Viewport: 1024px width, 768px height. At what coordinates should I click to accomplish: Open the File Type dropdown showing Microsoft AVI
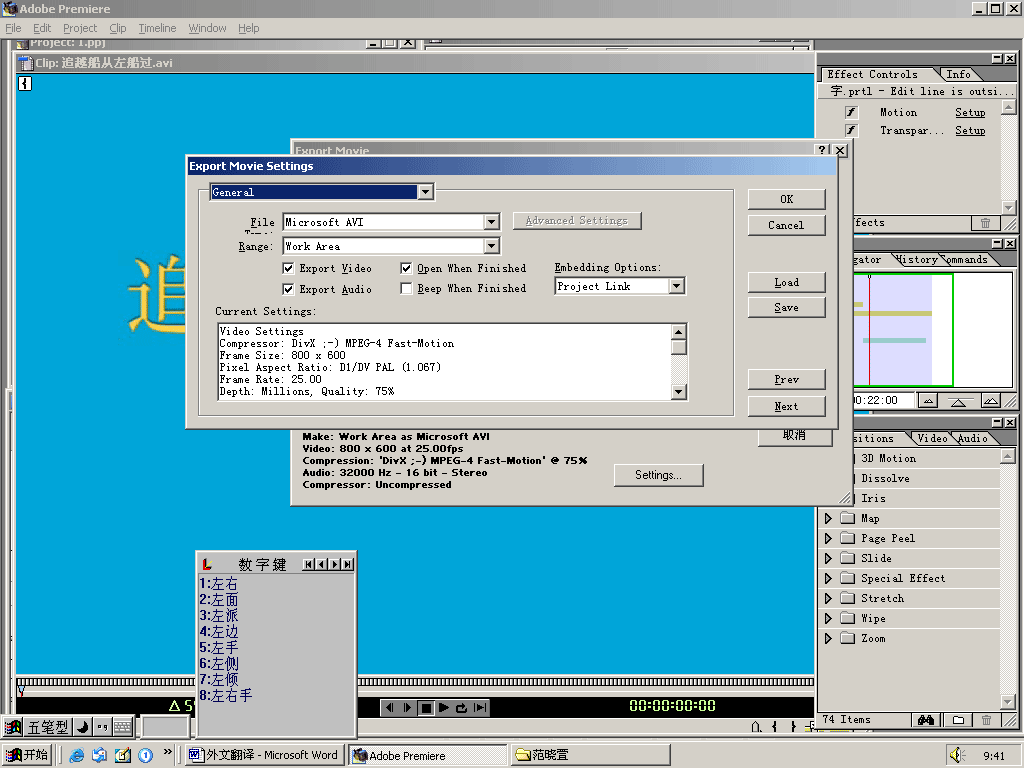pos(492,222)
